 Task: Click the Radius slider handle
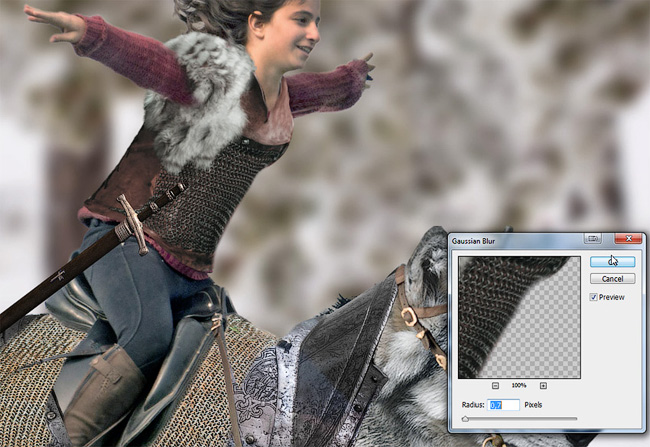tap(465, 419)
